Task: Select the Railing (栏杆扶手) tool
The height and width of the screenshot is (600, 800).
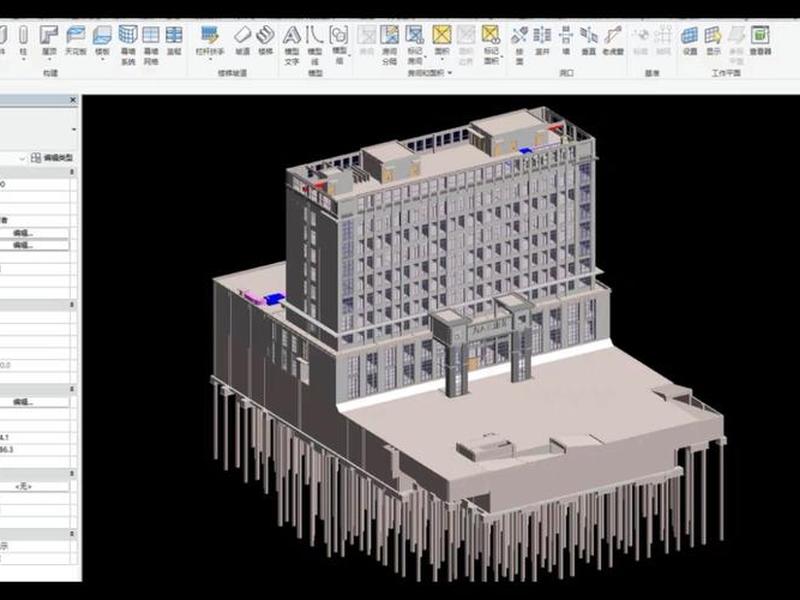Action: [x=210, y=40]
